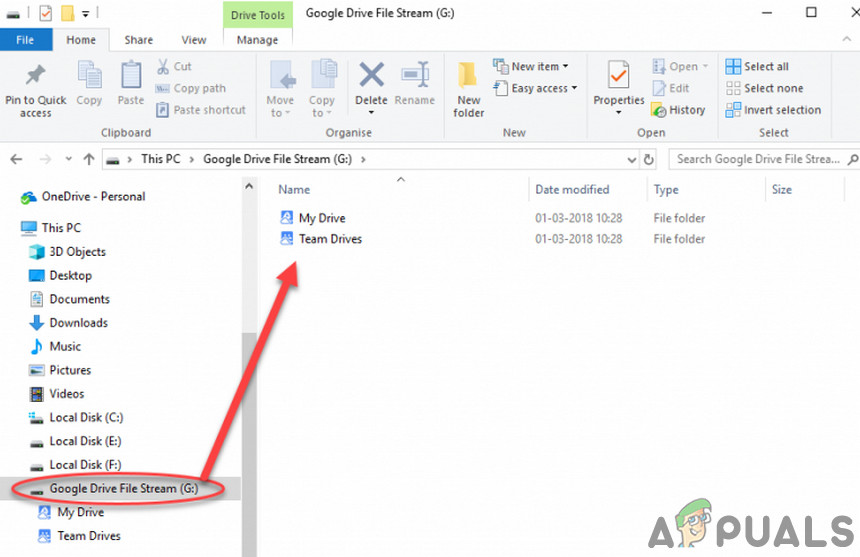Click Copy path in the ribbon
The image size is (860, 557).
(190, 88)
